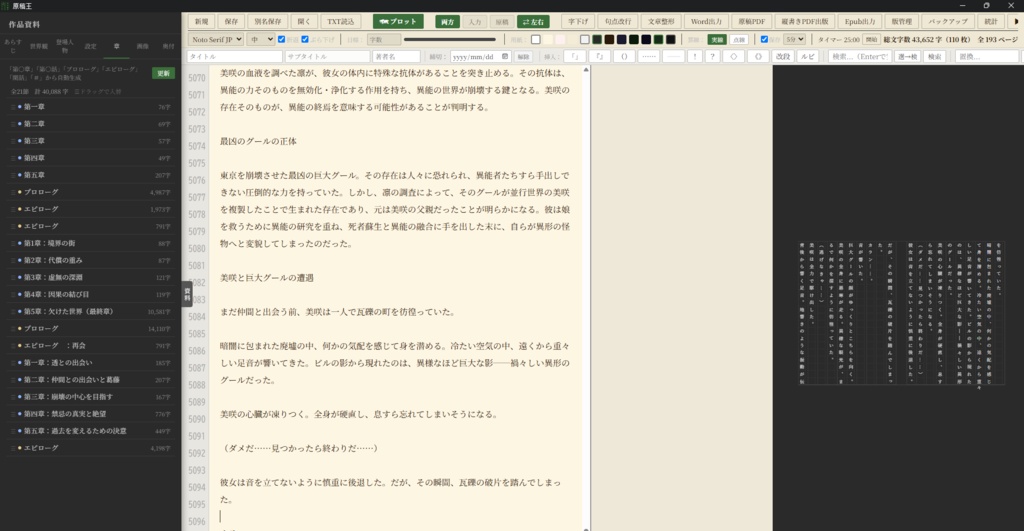This screenshot has height=531, width=1024.
Task: Select the 章 chapter tab
Action: [116, 46]
